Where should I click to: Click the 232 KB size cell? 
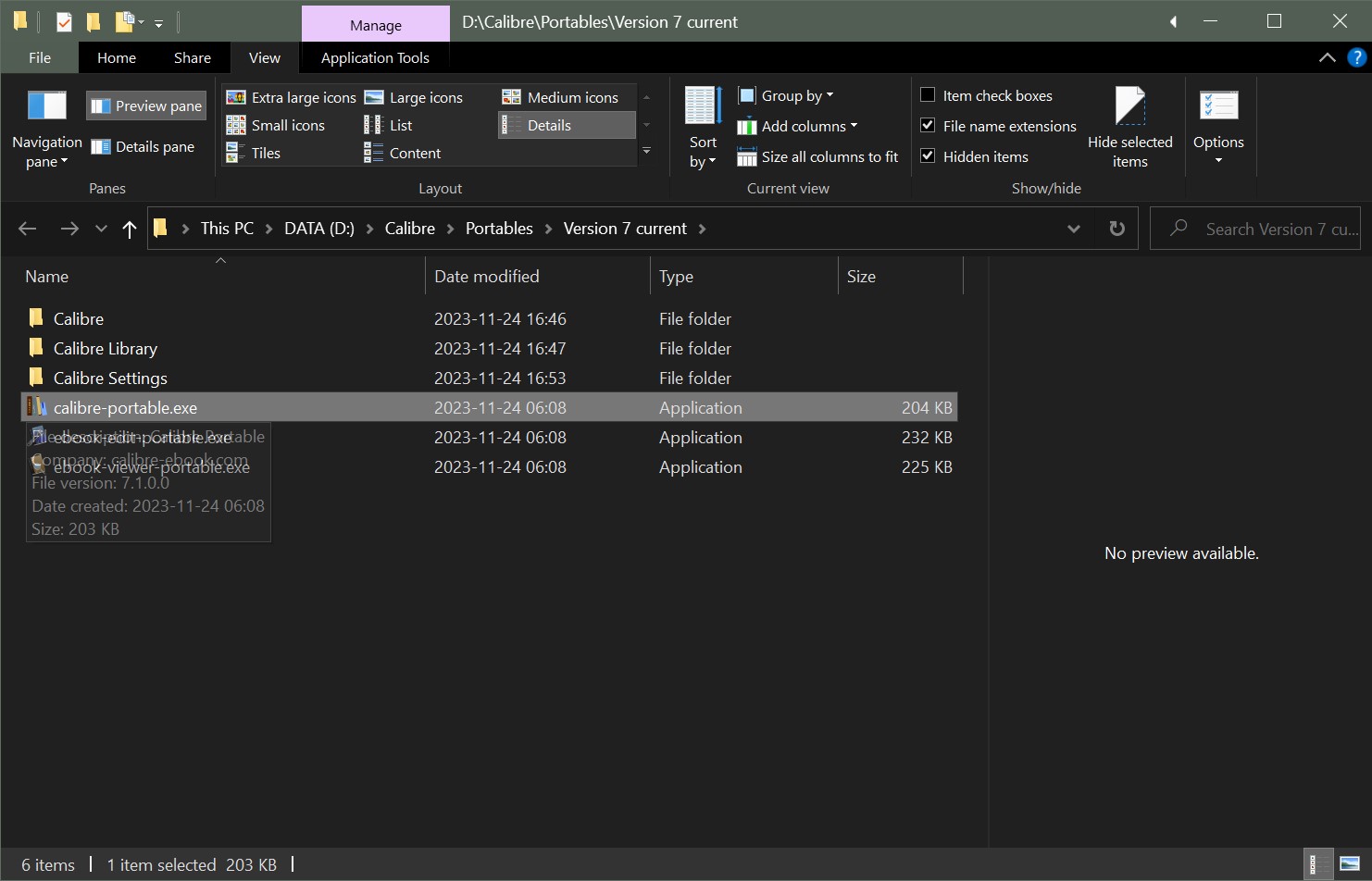coord(927,437)
